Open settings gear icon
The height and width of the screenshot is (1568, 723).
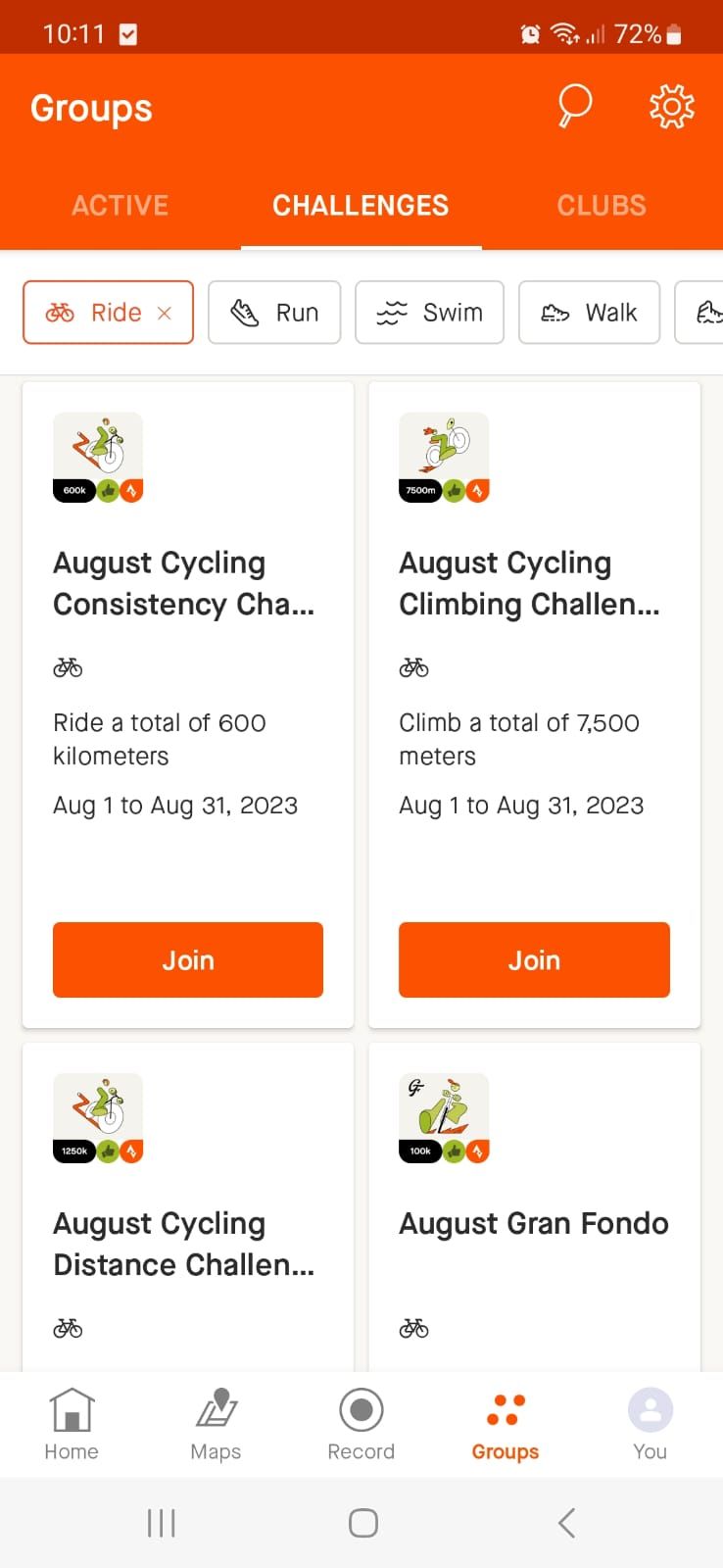pyautogui.click(x=671, y=106)
